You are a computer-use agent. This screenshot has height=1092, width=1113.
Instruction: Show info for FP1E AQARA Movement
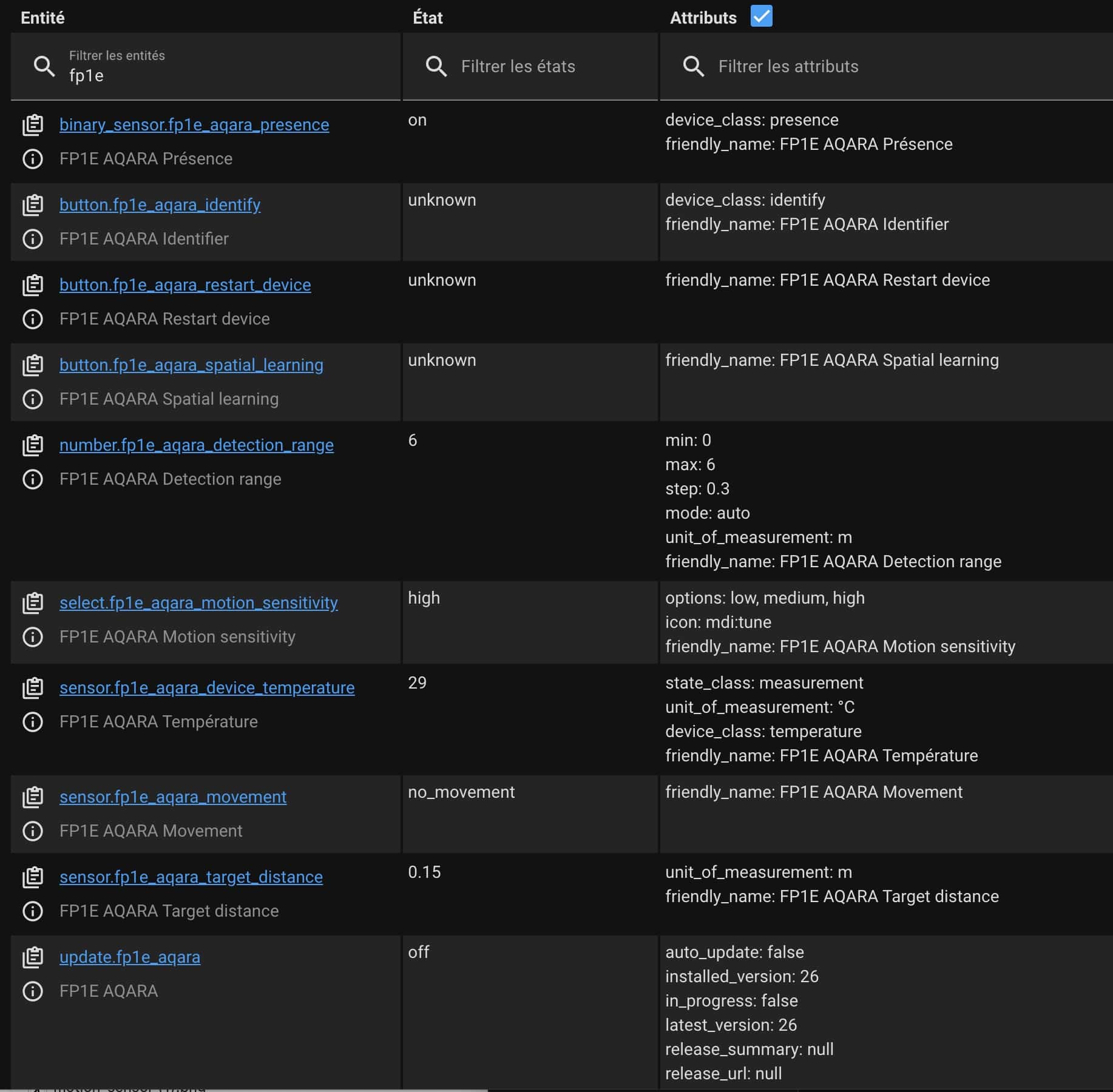click(33, 831)
